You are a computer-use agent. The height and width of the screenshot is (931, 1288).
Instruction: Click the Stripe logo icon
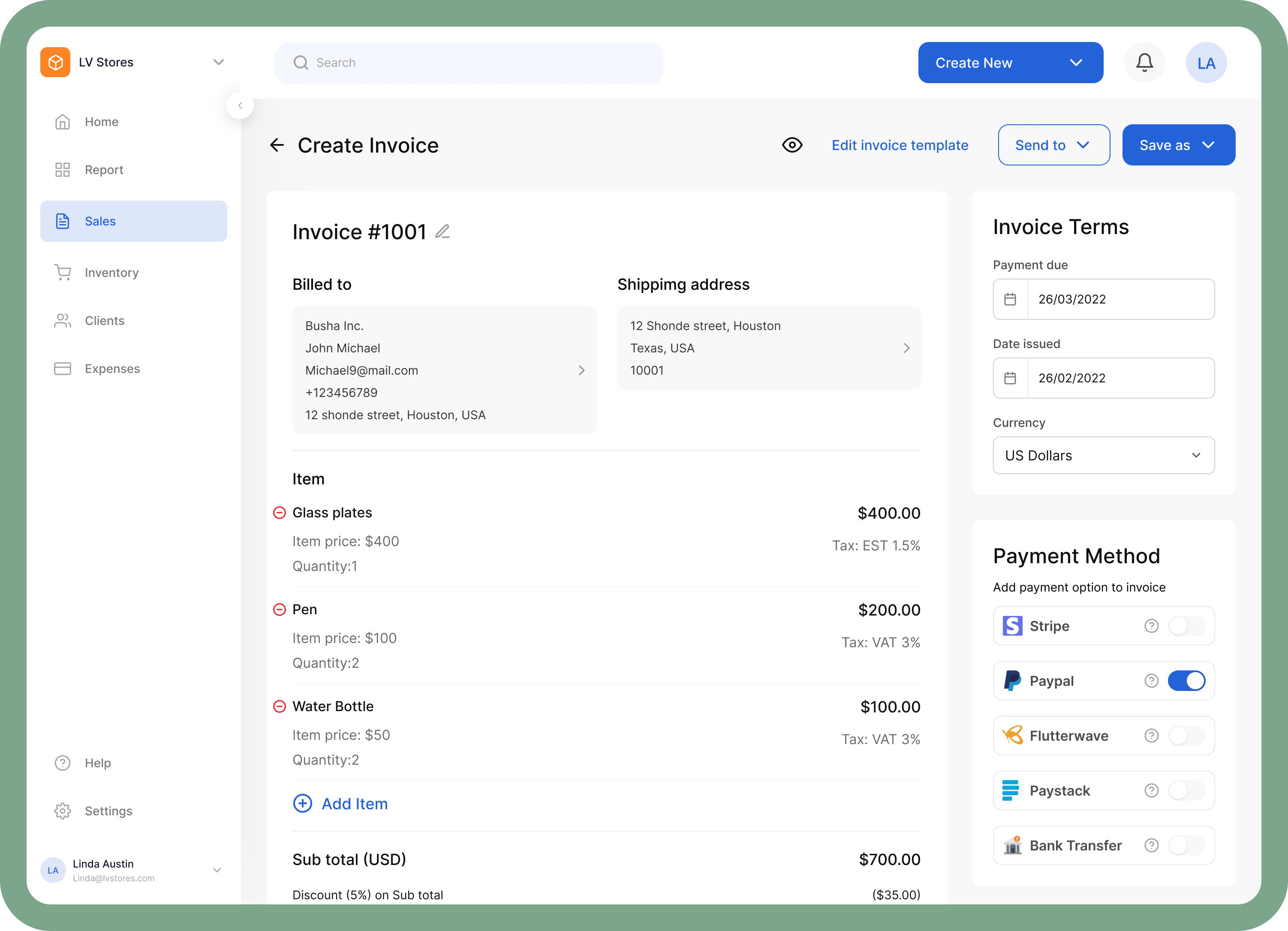click(x=1012, y=626)
